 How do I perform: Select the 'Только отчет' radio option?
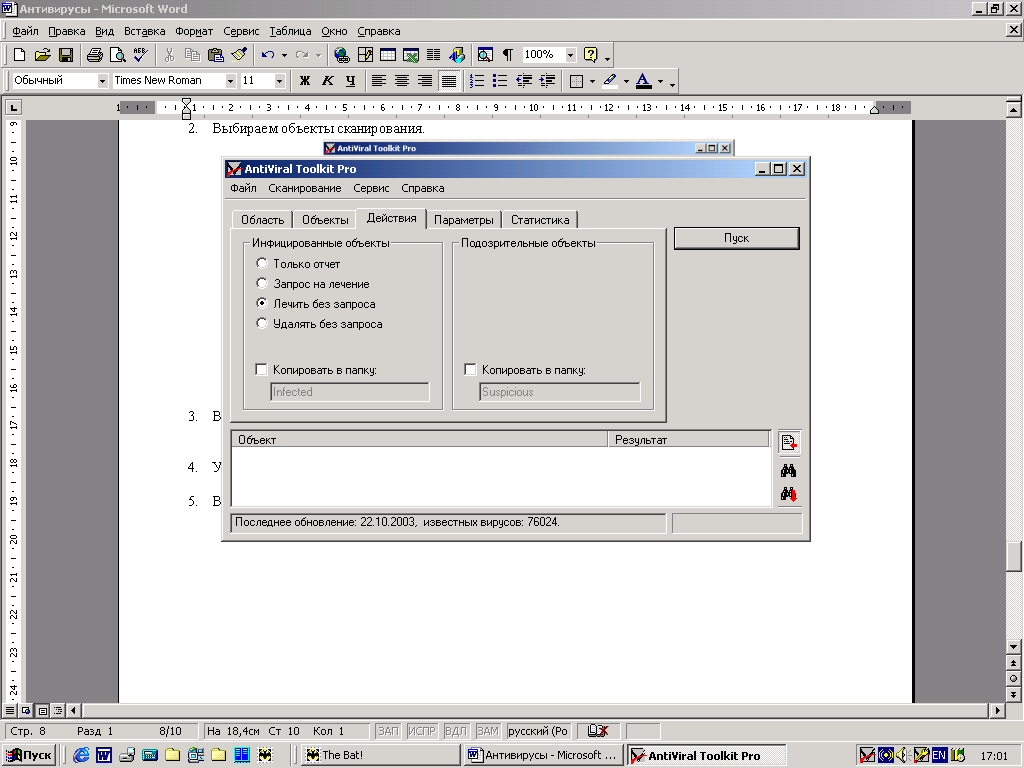point(262,263)
